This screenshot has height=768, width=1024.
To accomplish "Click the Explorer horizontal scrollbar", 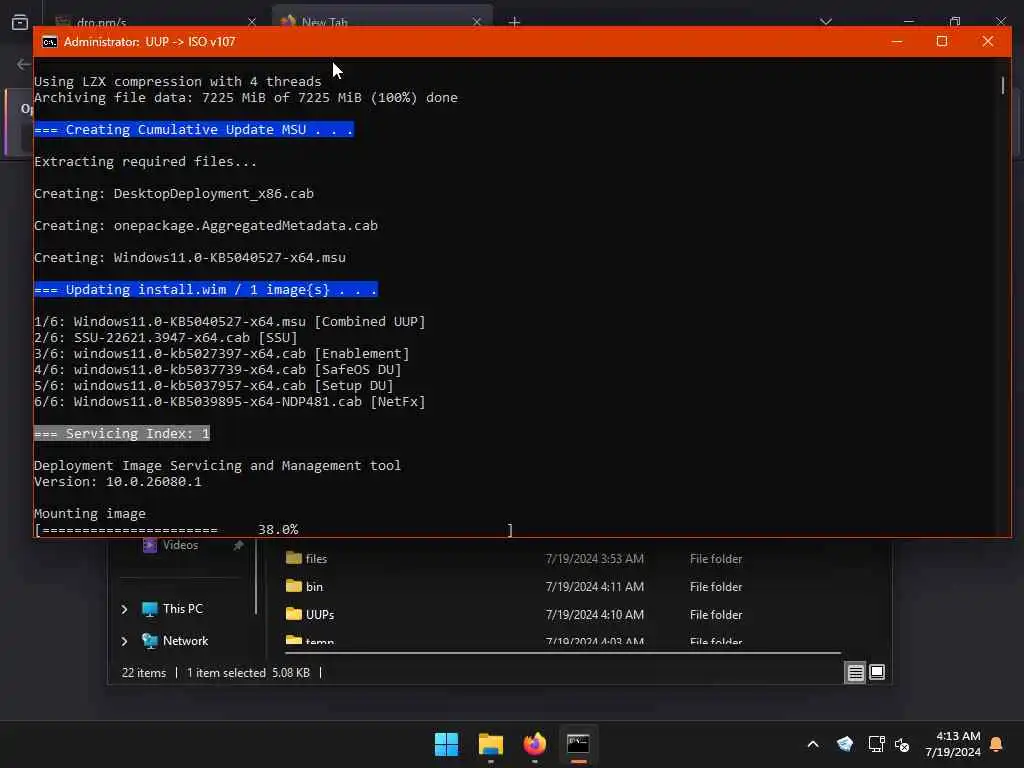I will [x=563, y=652].
